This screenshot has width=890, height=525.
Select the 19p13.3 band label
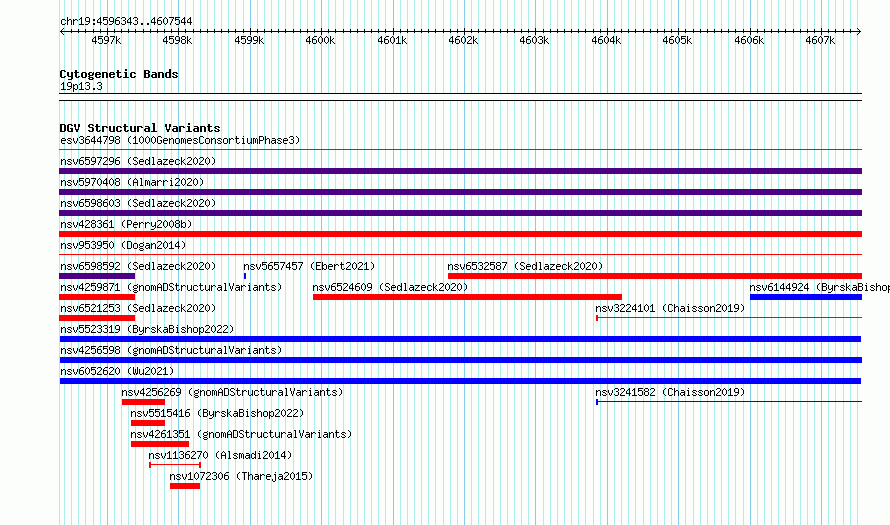(x=81, y=86)
